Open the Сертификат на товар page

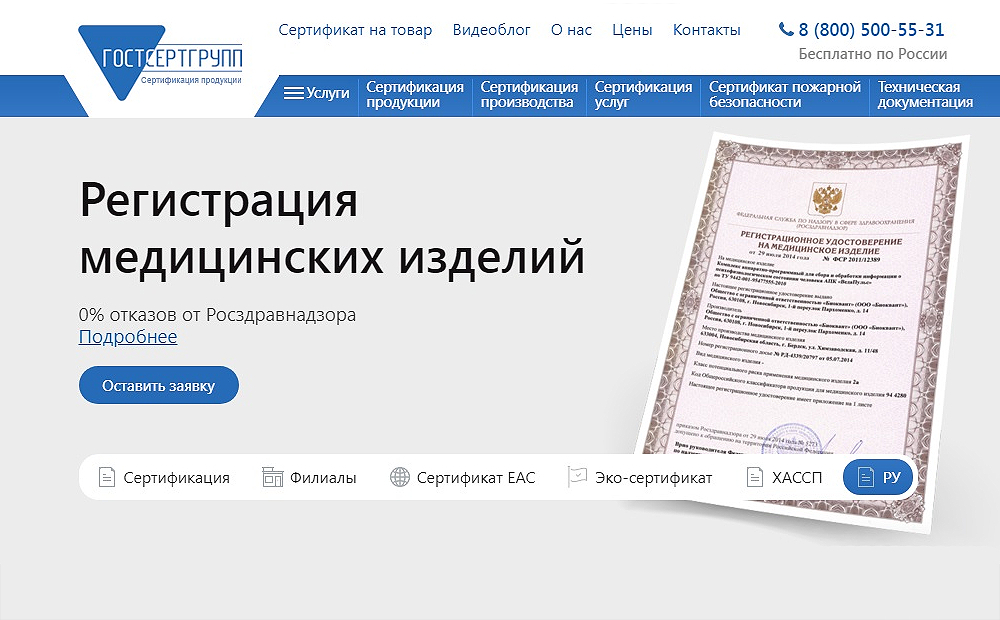pyautogui.click(x=355, y=30)
